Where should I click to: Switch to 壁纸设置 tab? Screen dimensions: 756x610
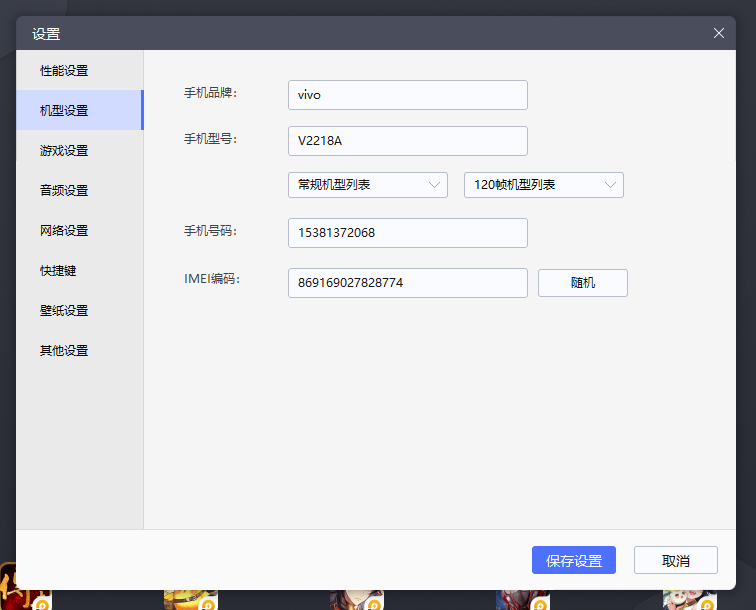pos(64,311)
